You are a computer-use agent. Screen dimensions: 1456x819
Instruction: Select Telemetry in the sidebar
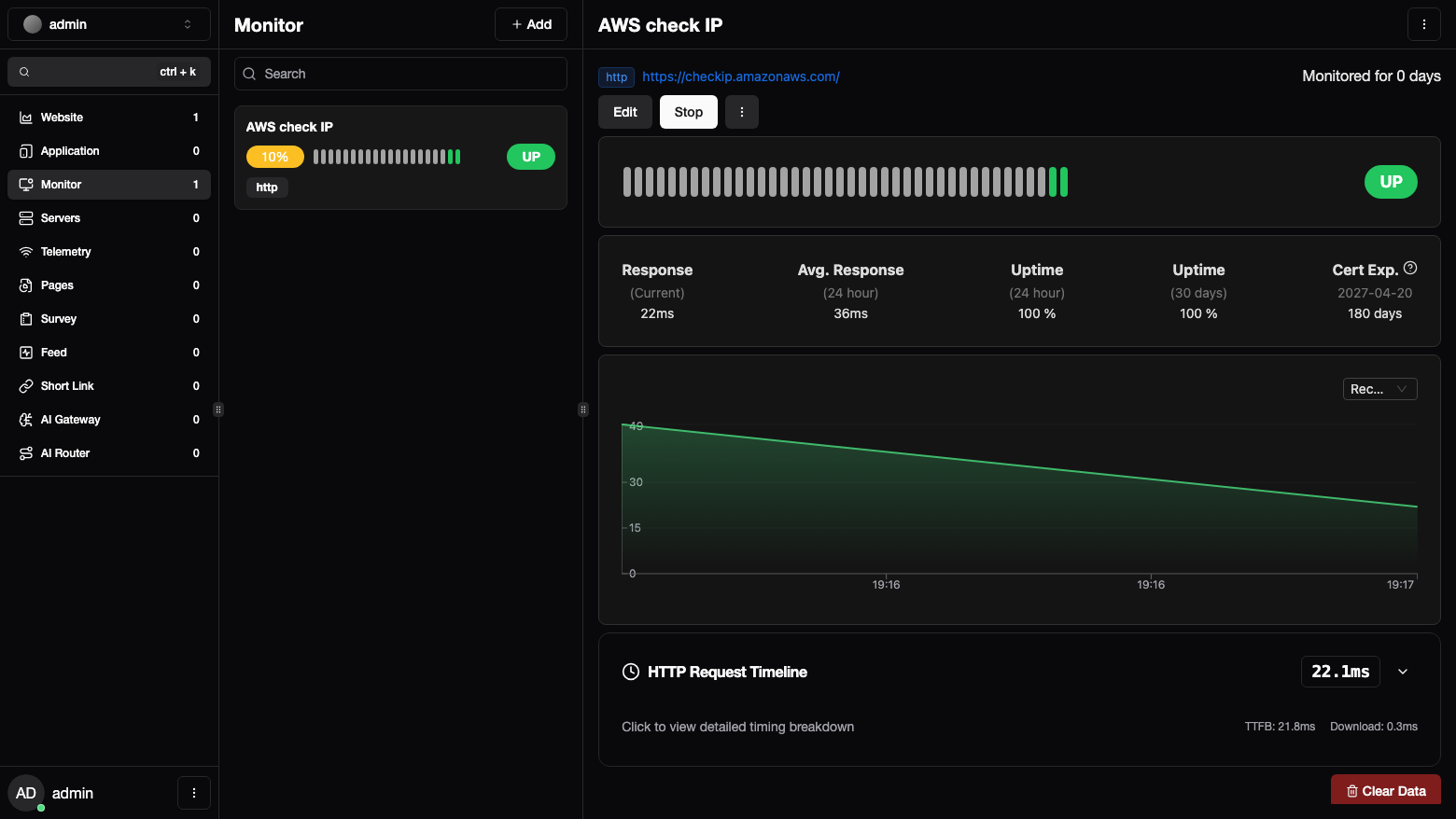click(x=109, y=252)
